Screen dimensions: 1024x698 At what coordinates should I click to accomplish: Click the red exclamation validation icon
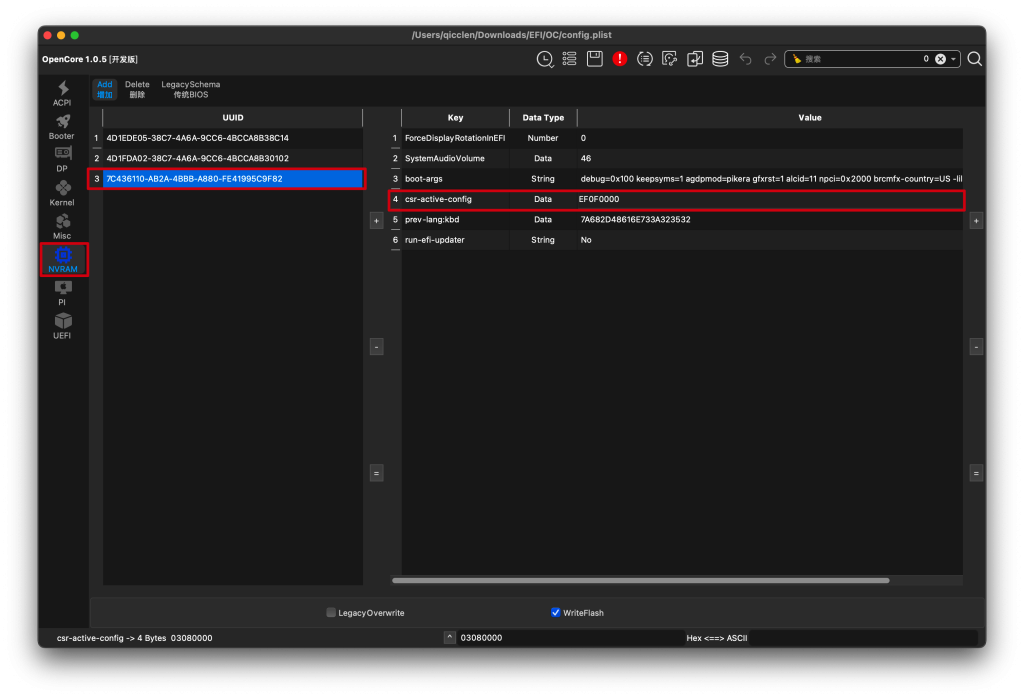pyautogui.click(x=620, y=59)
